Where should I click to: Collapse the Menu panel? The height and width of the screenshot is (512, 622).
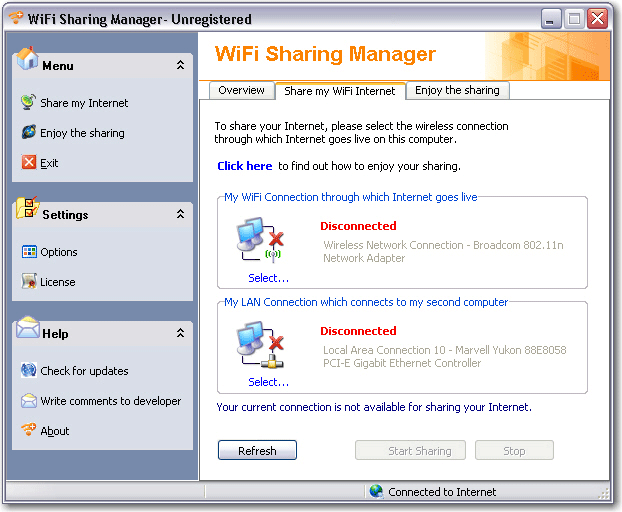pos(180,65)
